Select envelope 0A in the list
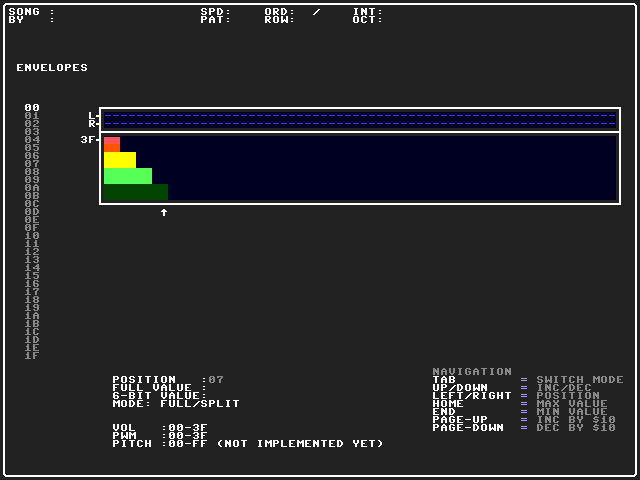Image resolution: width=640 pixels, height=480 pixels. click(32, 188)
